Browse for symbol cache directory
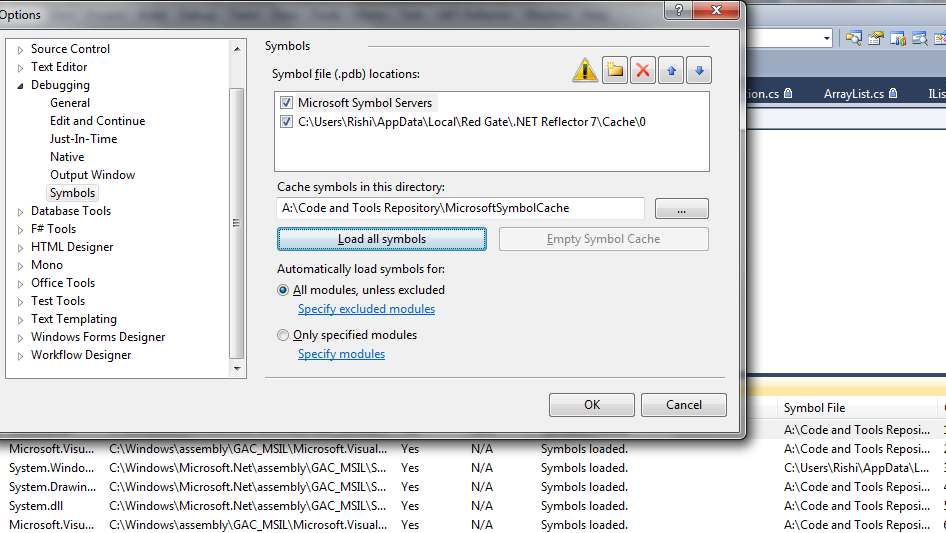Image resolution: width=946 pixels, height=533 pixels. point(682,209)
